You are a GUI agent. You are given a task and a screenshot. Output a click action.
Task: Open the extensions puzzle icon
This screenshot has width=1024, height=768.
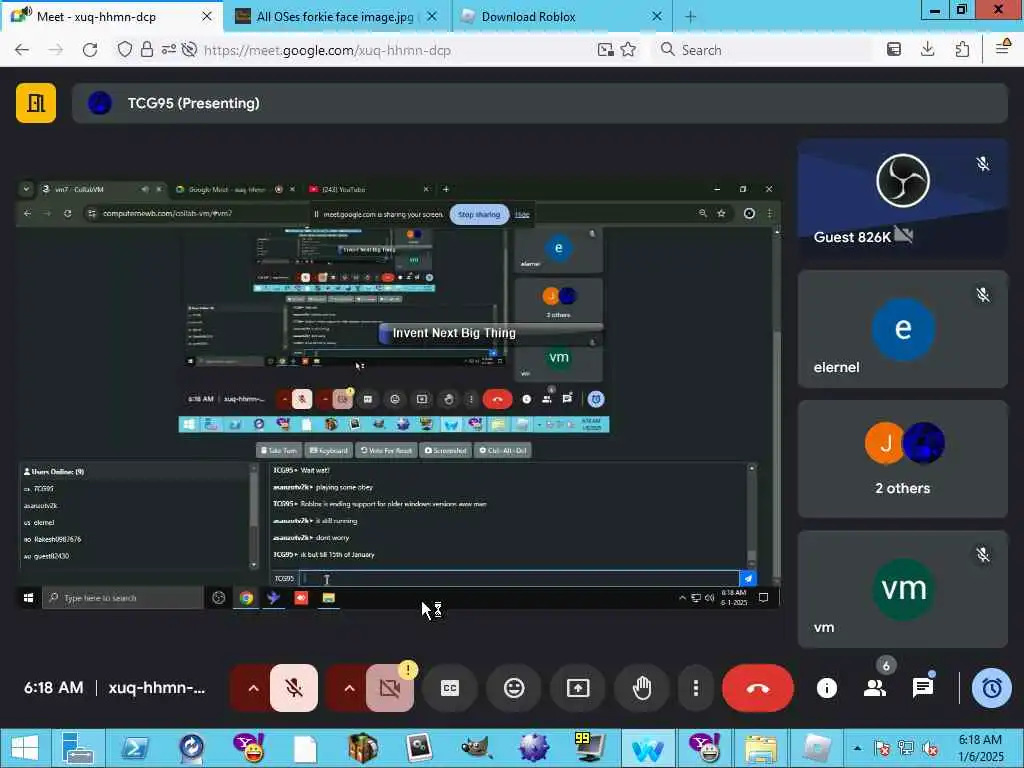(962, 50)
